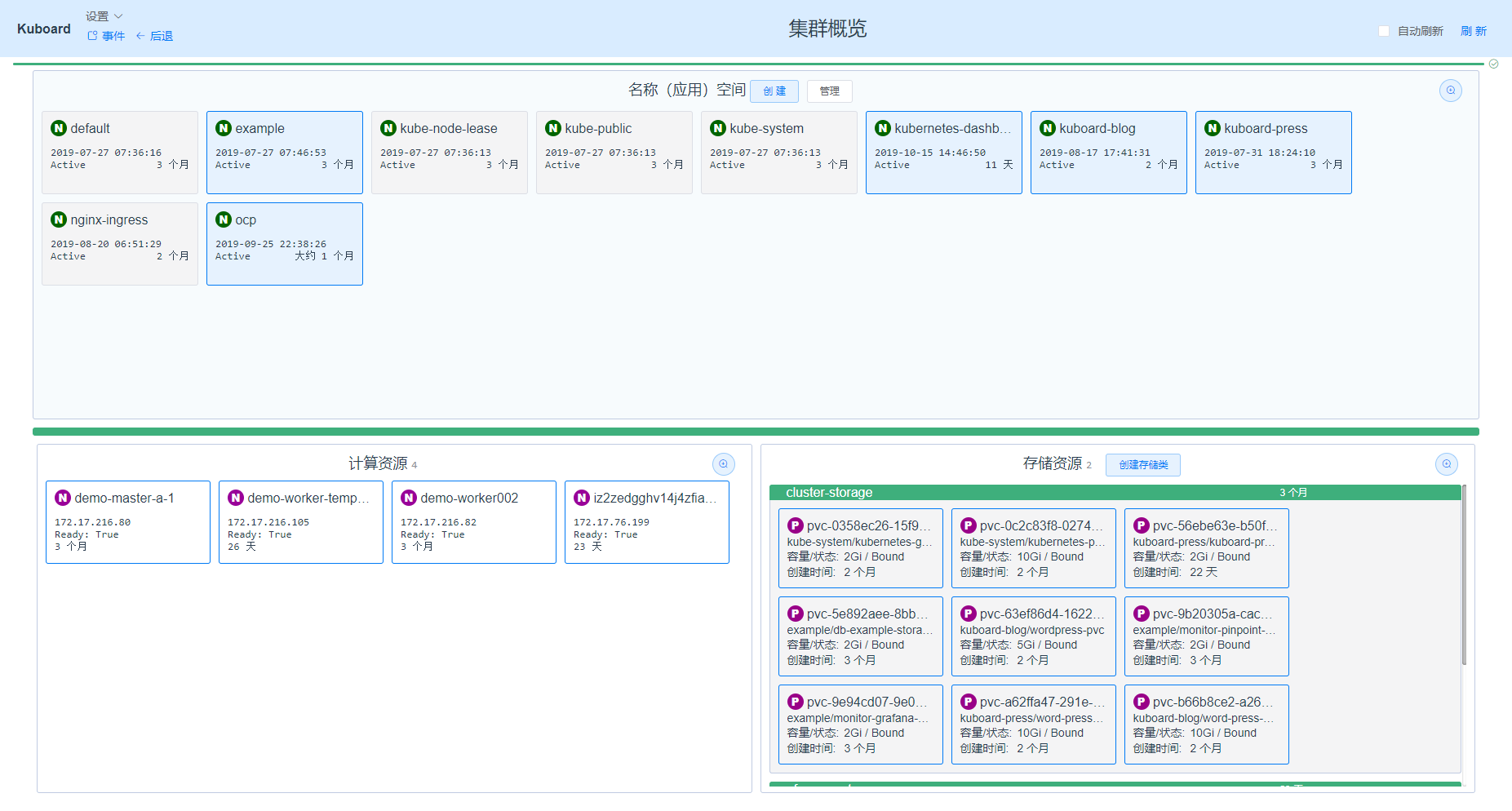1512x811 pixels.
Task: Expand the settings chevron at top left
Action: pos(118,16)
